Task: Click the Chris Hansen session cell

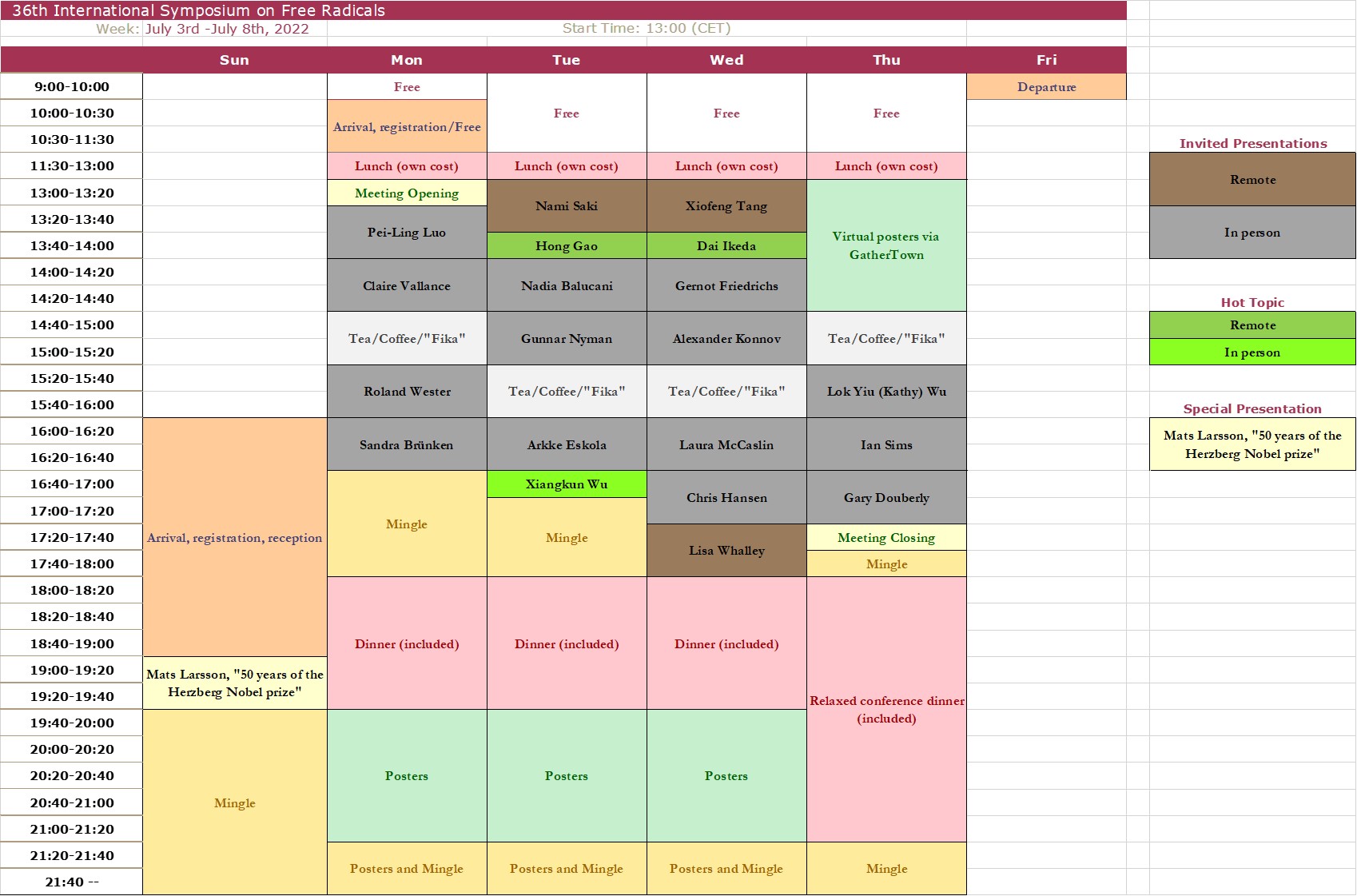Action: 726,497
